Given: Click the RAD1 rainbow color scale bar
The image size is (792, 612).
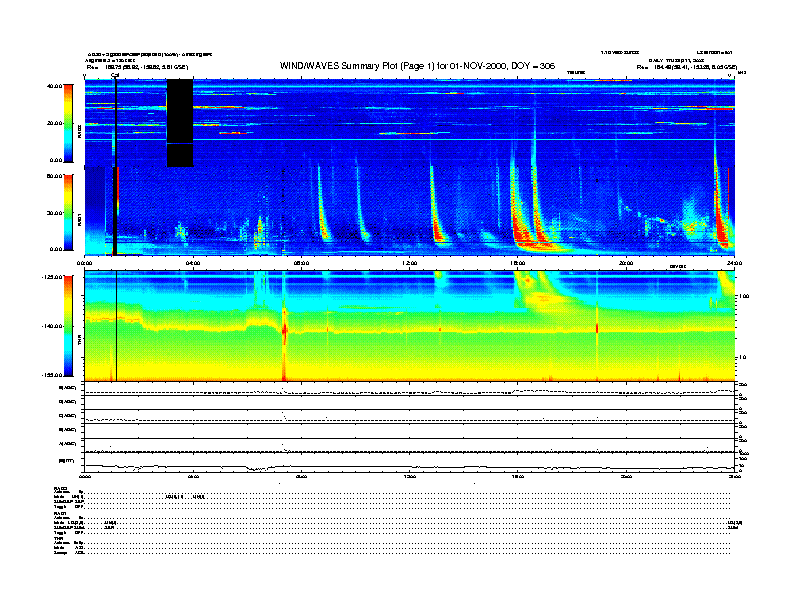Looking at the screenshot, I should 68,212.
